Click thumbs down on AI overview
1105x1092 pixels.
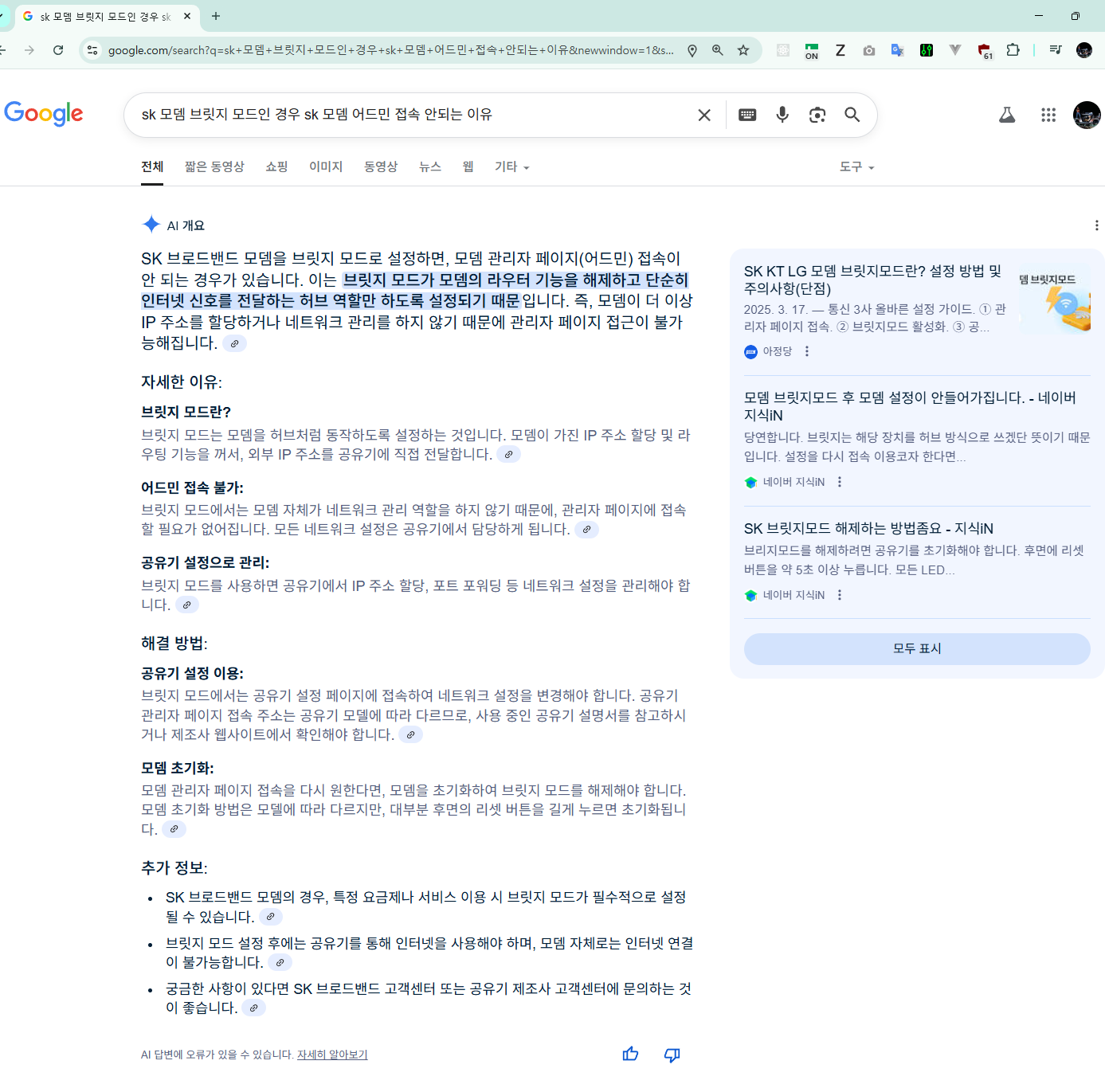coord(672,1055)
